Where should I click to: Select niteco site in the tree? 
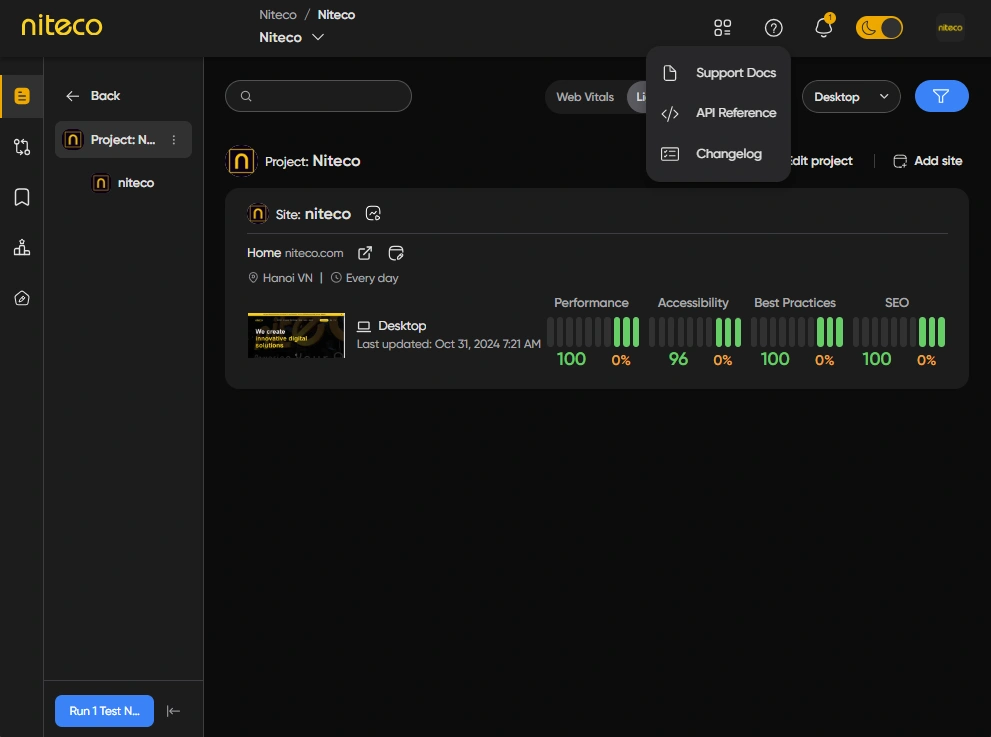coord(124,183)
